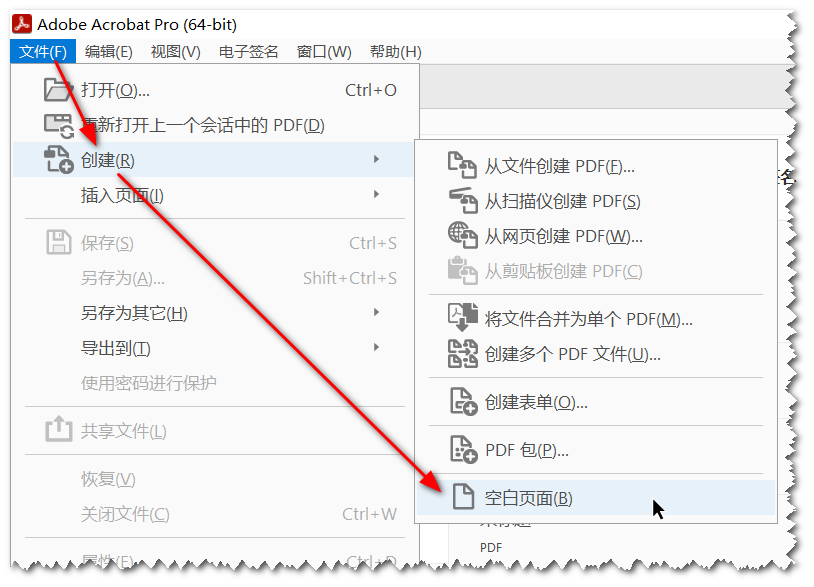Choose 共享文件(L) in the File menu
The image size is (814, 587).
[x=214, y=431]
